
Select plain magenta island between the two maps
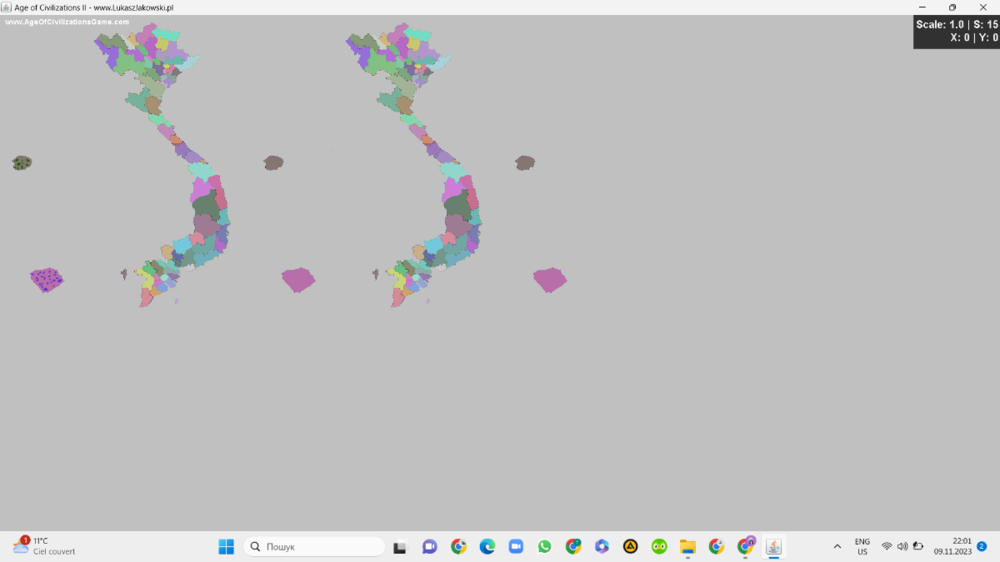click(298, 280)
